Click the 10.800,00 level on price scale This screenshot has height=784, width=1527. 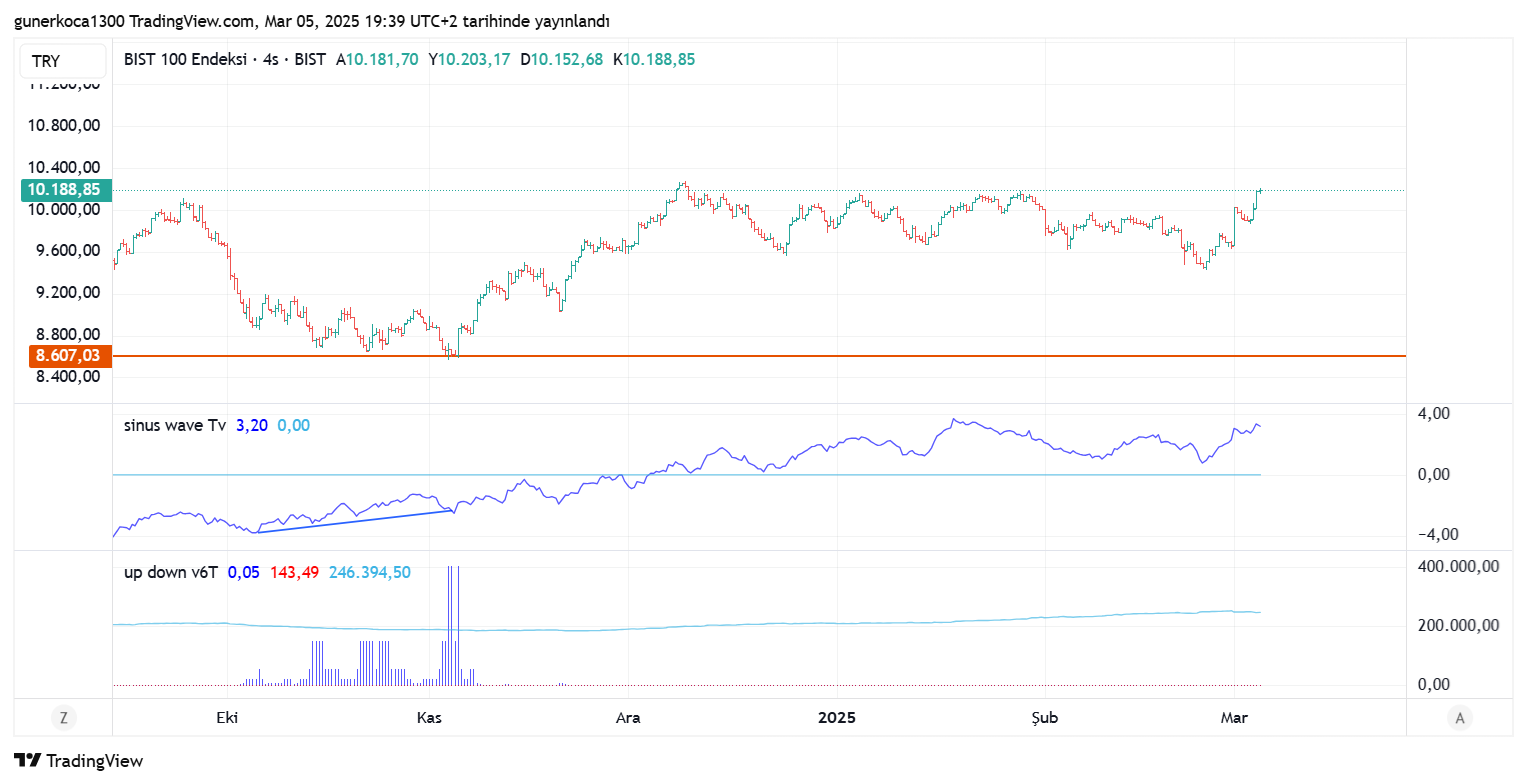point(63,126)
